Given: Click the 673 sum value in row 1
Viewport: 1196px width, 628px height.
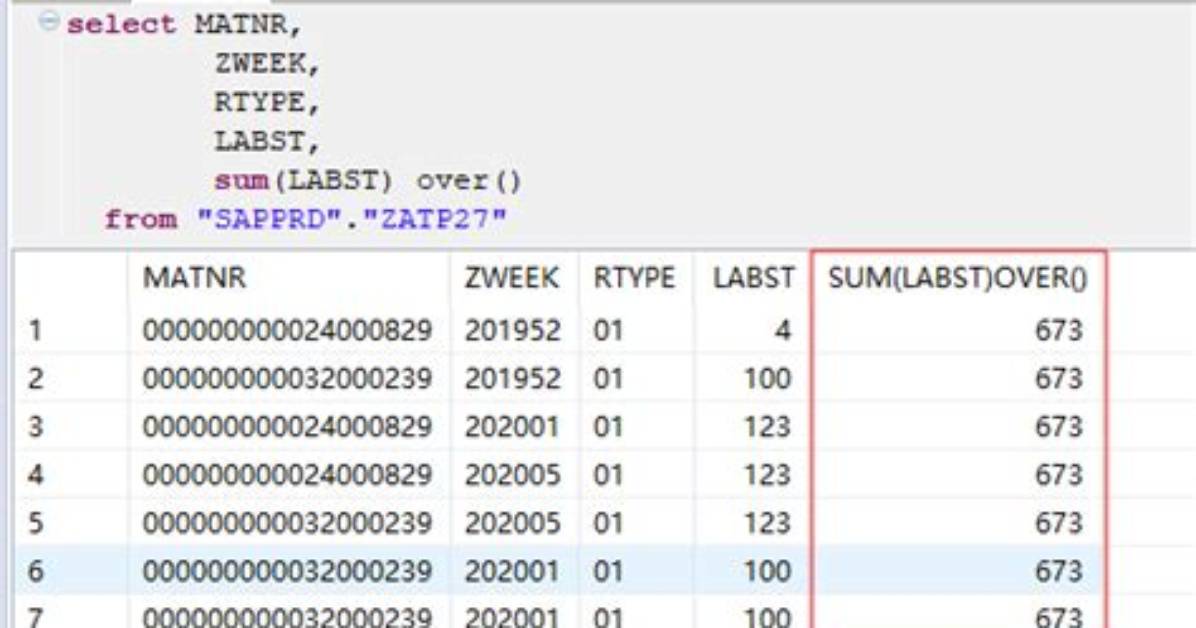Looking at the screenshot, I should click(1059, 330).
